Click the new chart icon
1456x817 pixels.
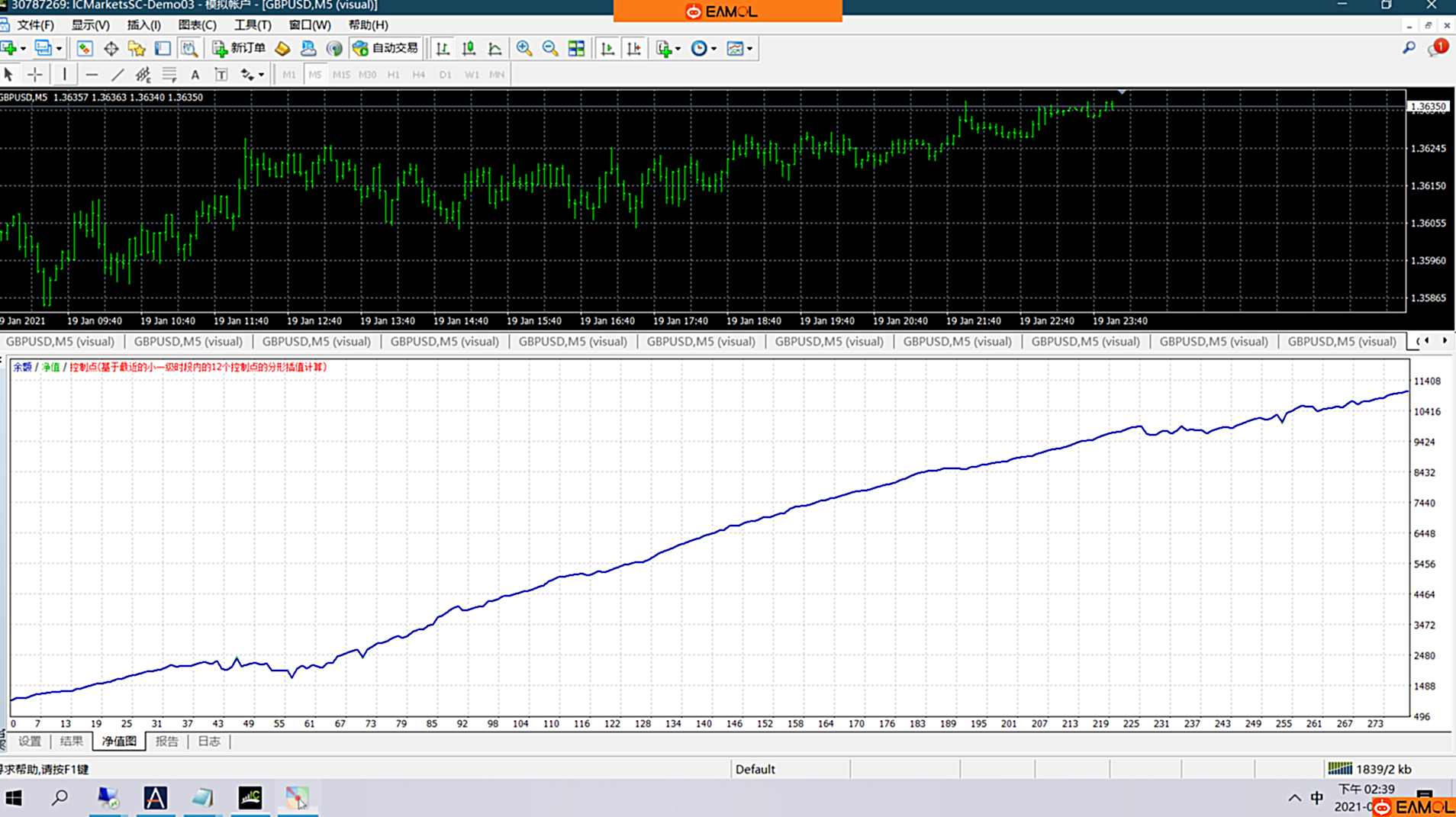point(9,48)
